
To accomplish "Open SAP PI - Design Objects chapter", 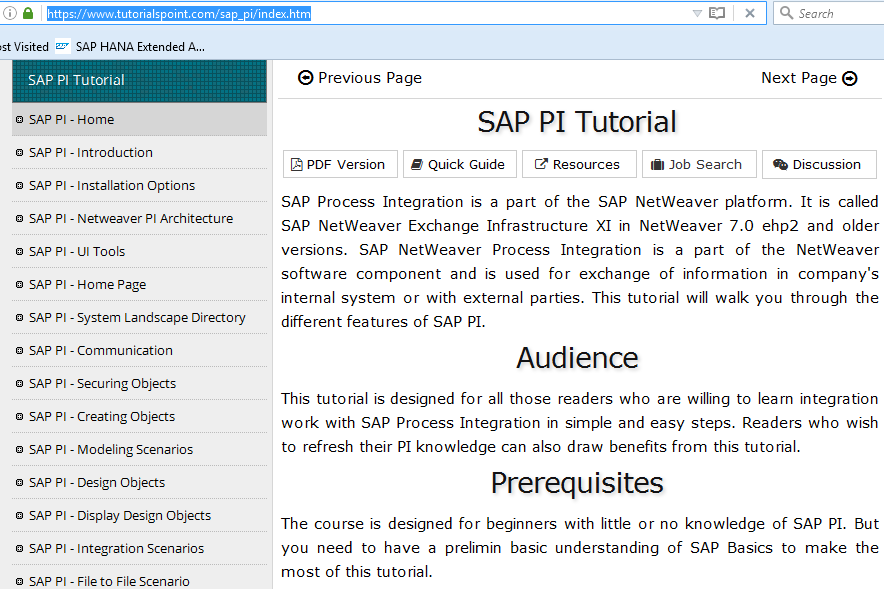I will [x=139, y=482].
